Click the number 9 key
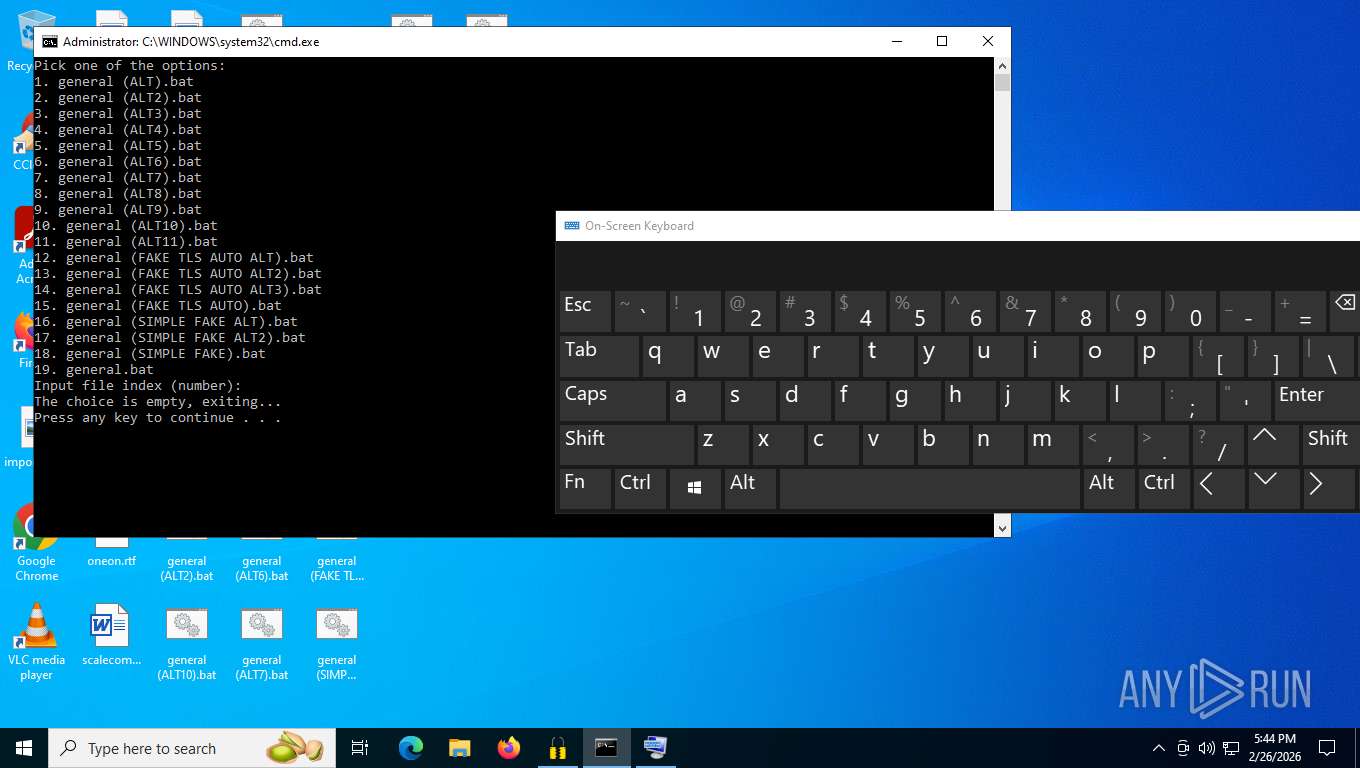The width and height of the screenshot is (1360, 768). click(1135, 312)
